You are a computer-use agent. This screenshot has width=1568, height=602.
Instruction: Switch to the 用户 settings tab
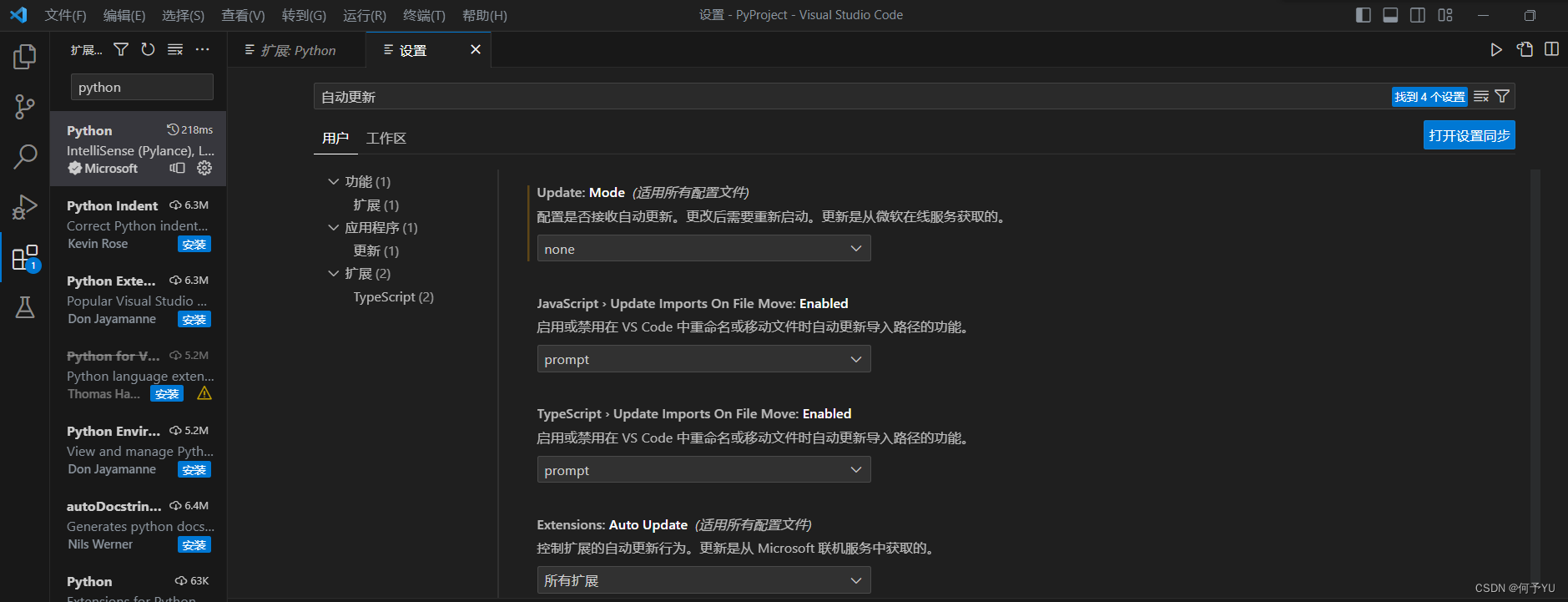335,138
